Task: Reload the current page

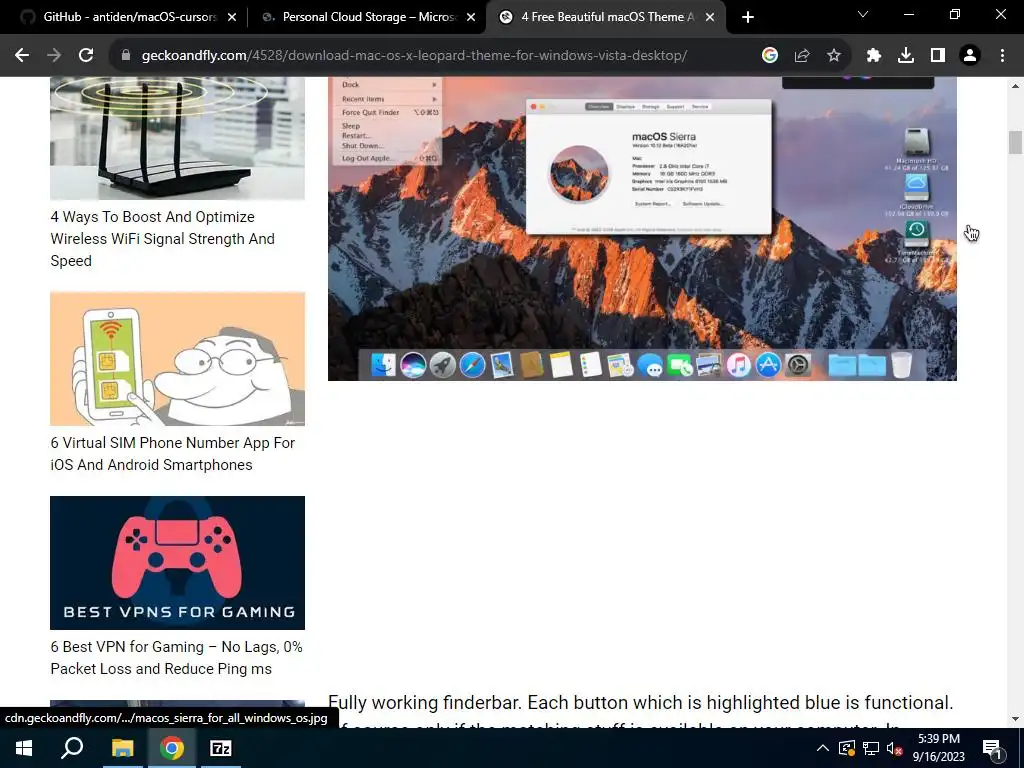Action: pyautogui.click(x=86, y=56)
